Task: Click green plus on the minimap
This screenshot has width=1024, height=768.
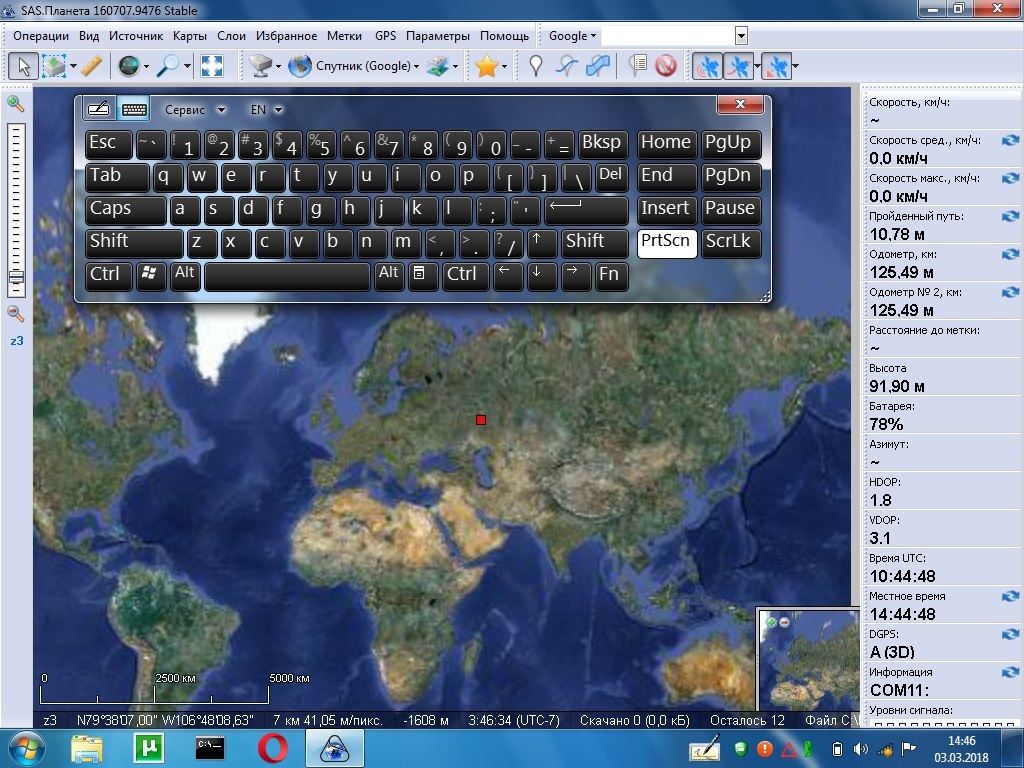Action: [x=771, y=622]
